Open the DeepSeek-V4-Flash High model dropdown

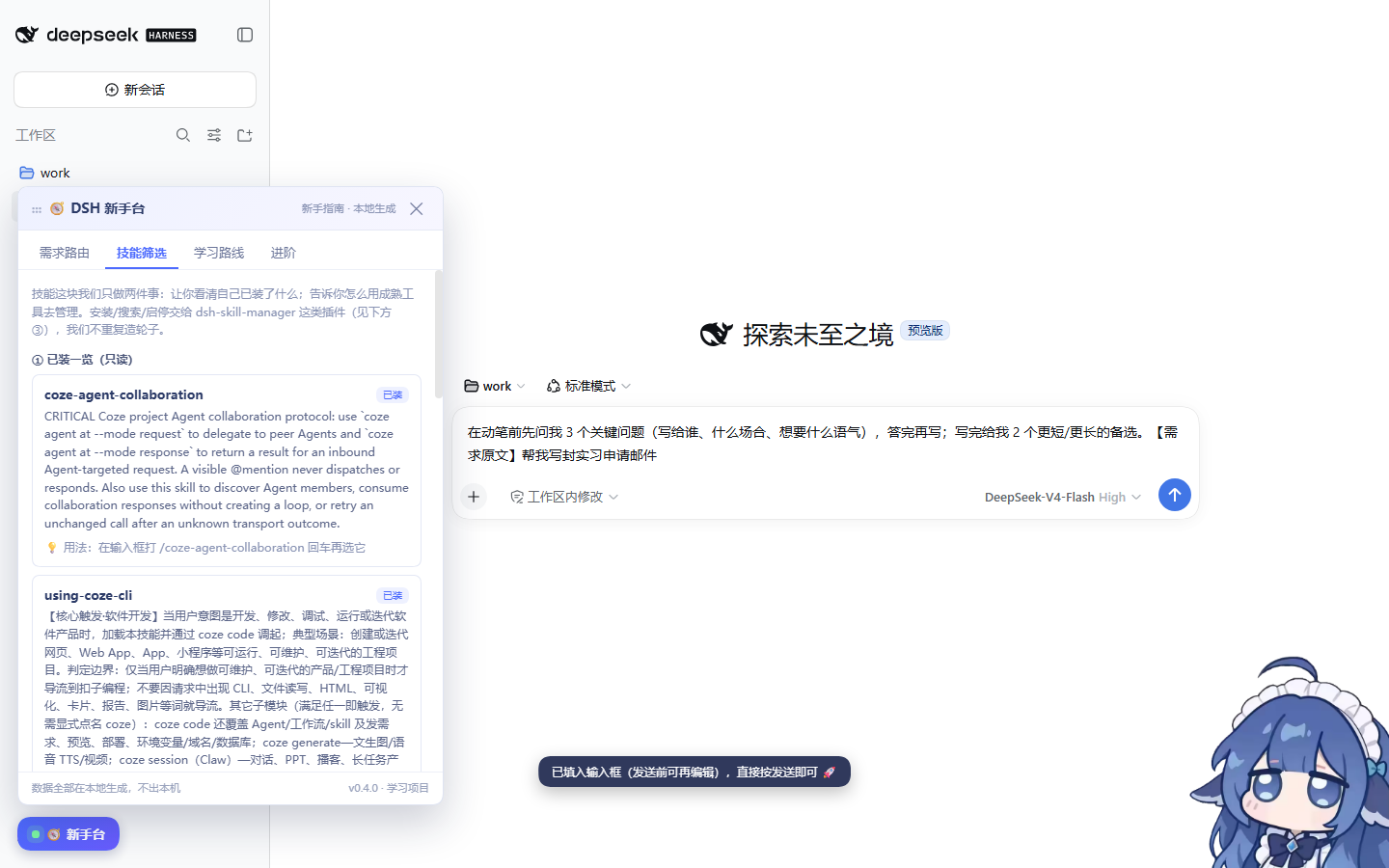(x=1063, y=497)
